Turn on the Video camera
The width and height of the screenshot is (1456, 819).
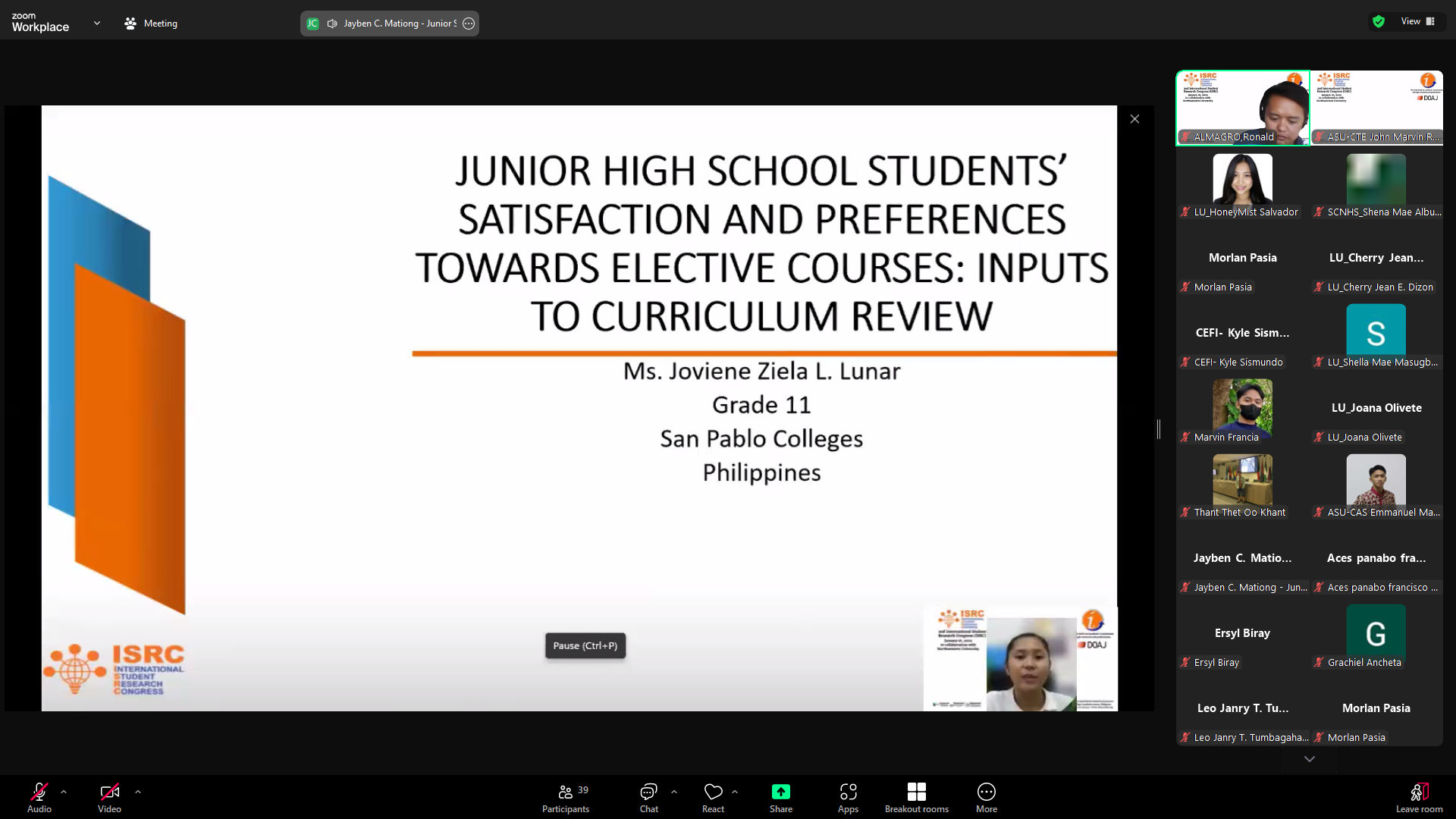(109, 792)
